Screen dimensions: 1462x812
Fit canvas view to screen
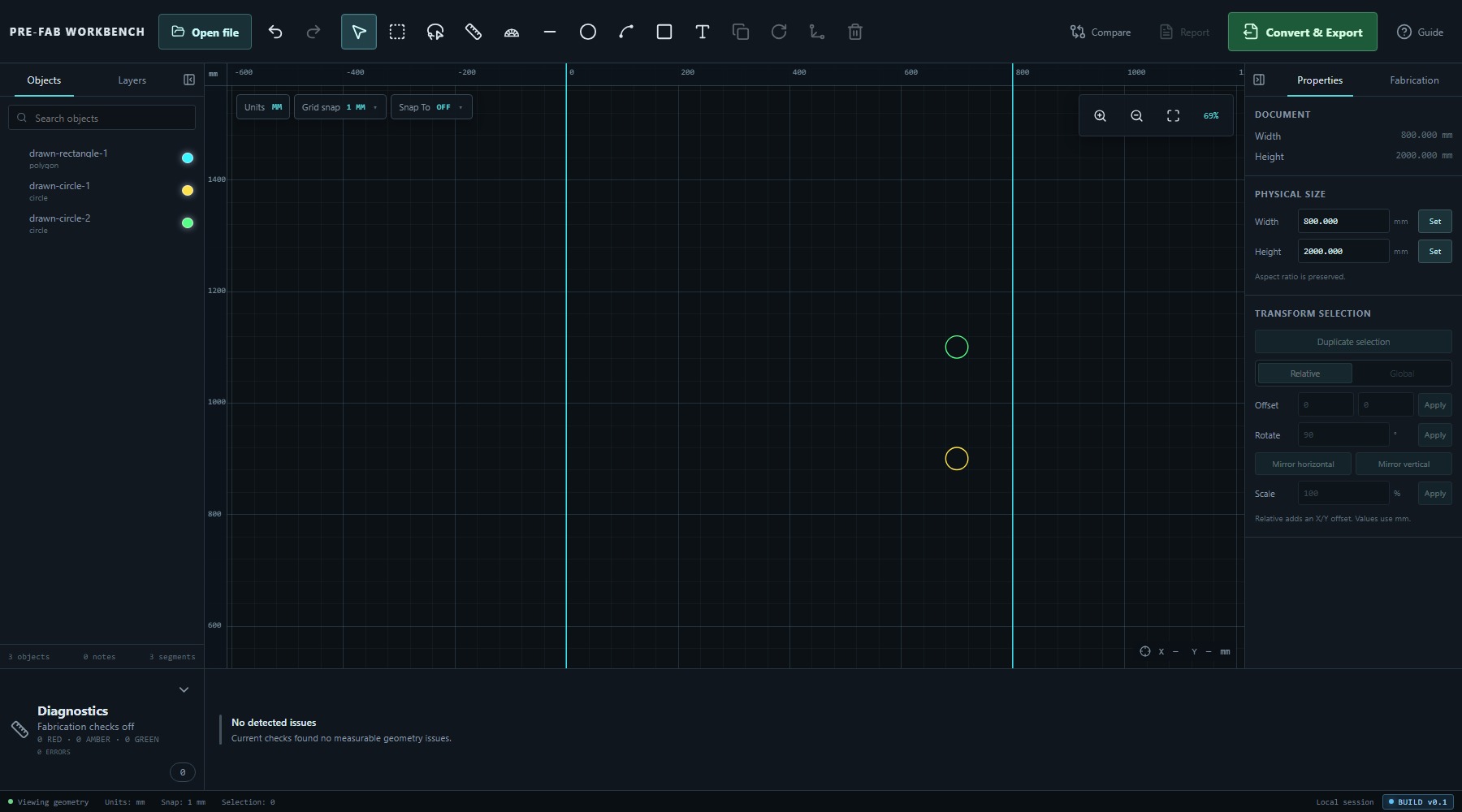pos(1173,116)
